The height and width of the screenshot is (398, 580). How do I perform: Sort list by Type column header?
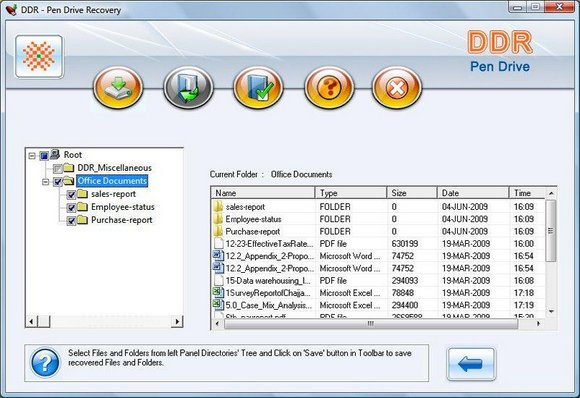[x=351, y=193]
